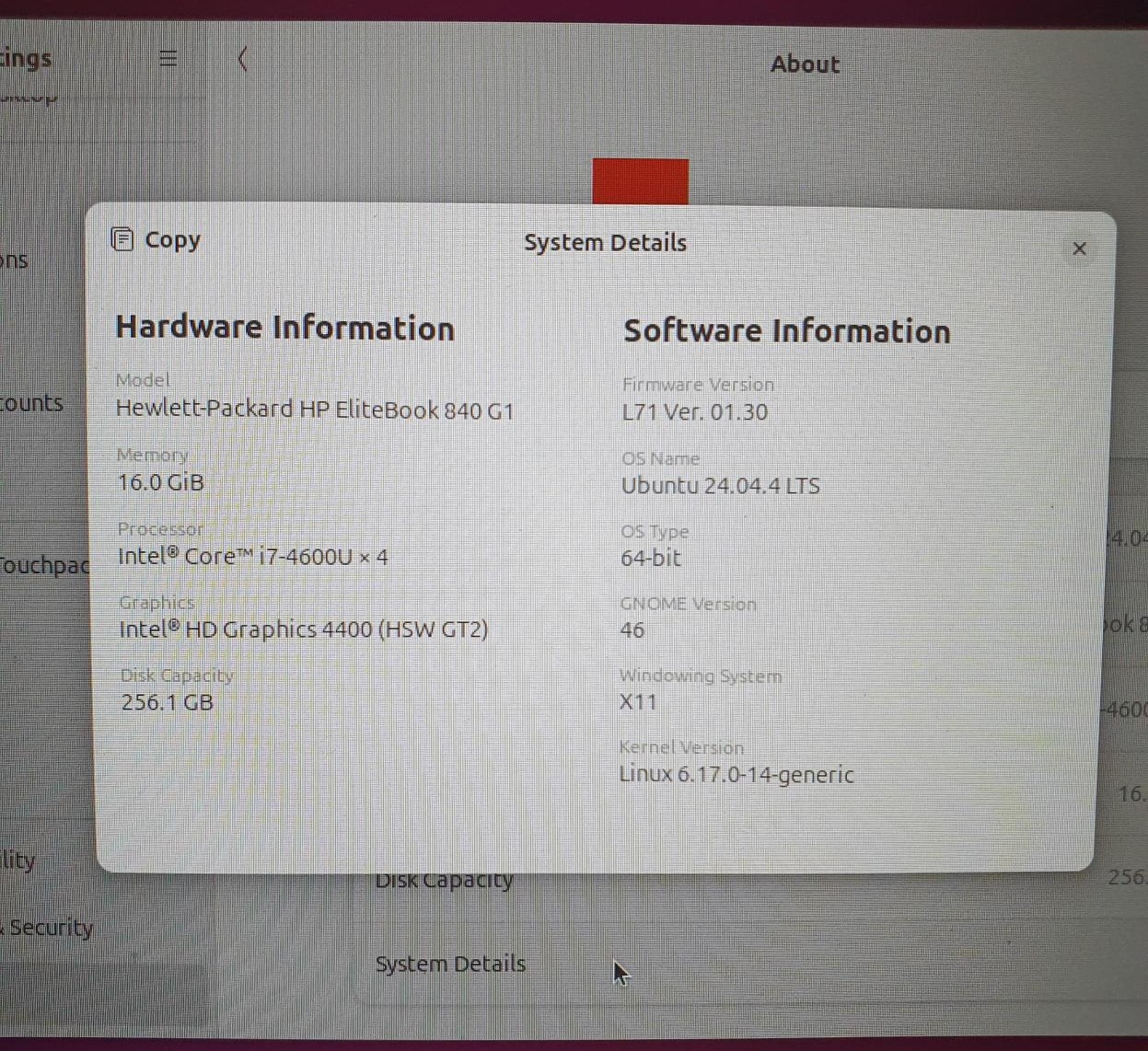Select processor 'Intel Core i7-4600U × 4'

[253, 557]
